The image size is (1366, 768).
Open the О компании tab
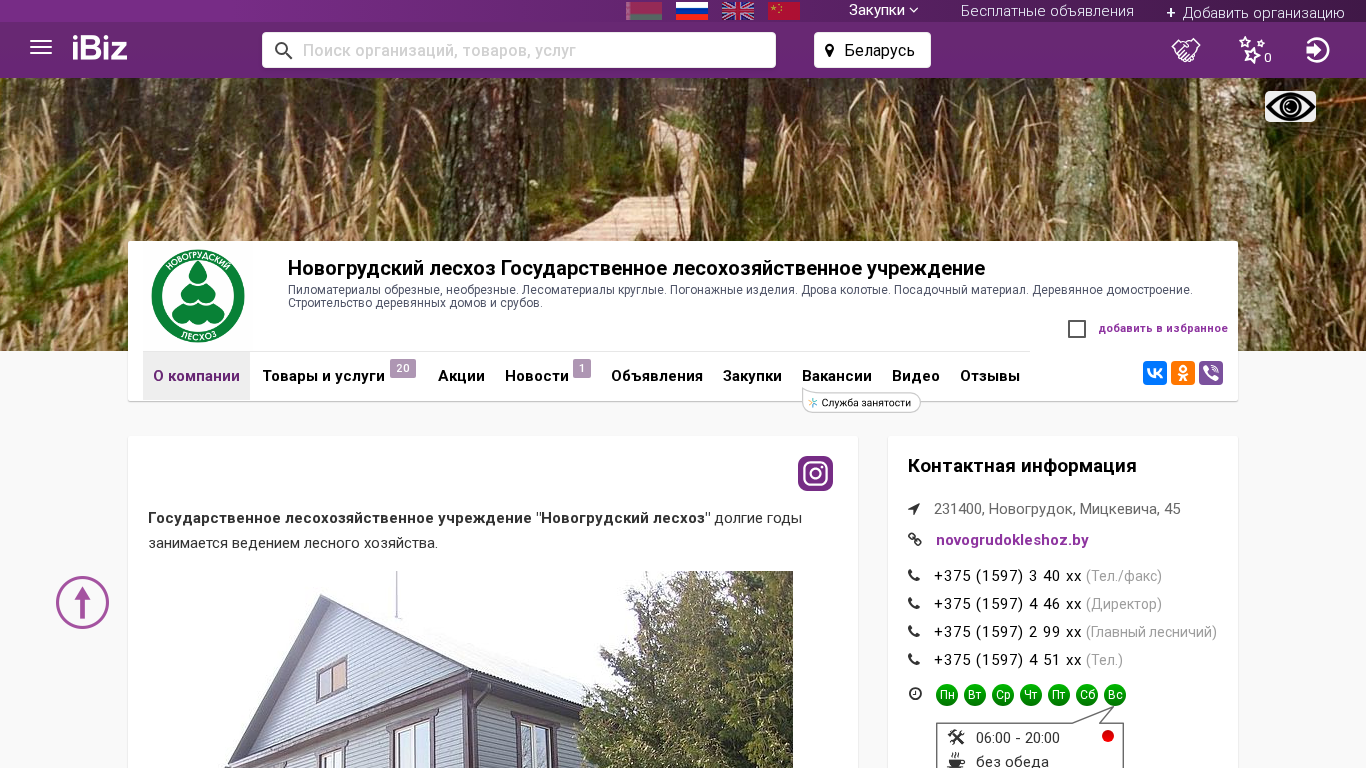[196, 376]
